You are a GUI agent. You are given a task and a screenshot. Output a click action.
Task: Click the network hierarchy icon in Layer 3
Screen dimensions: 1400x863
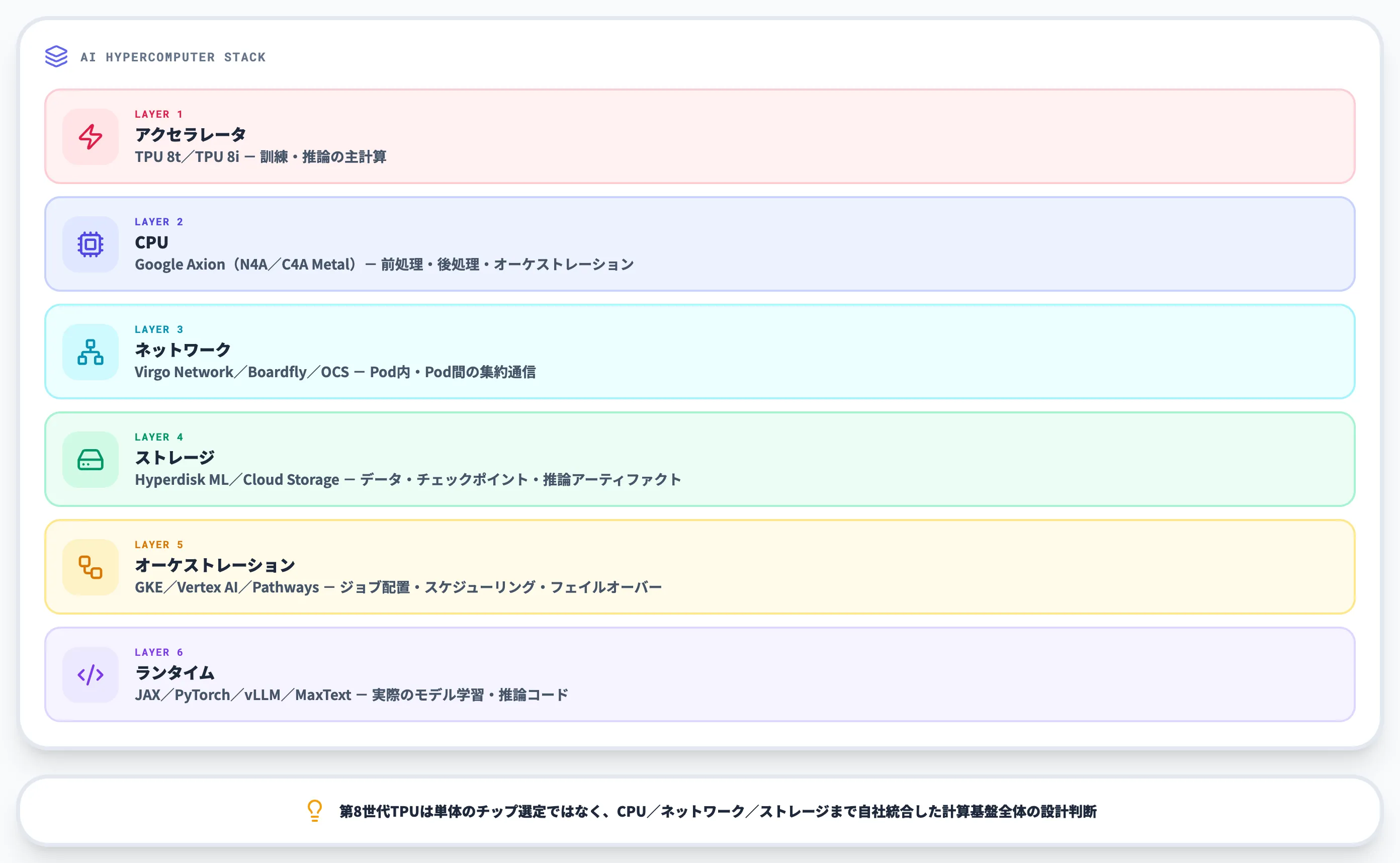[90, 352]
